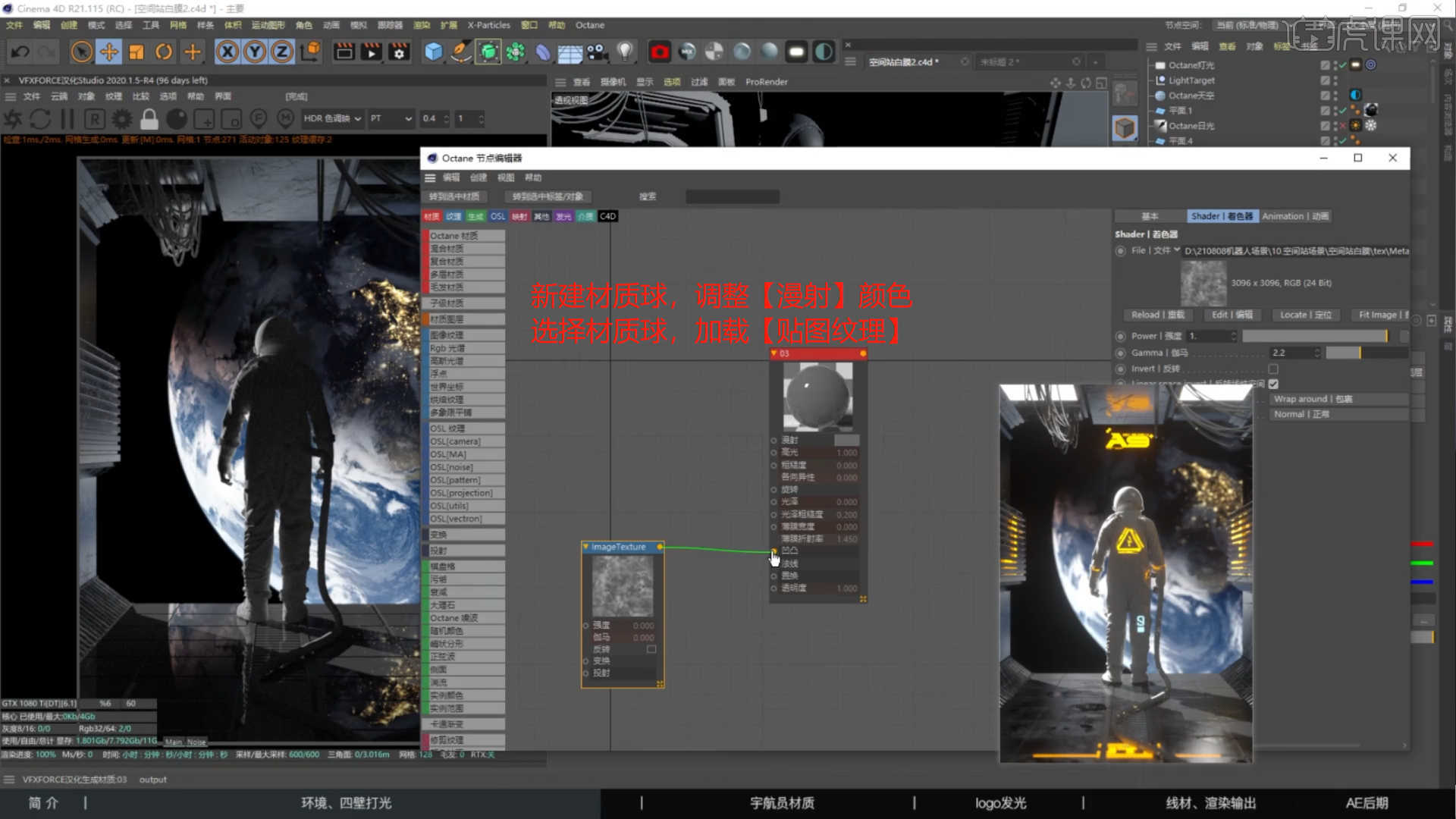Open render settings clapperboard gear icon
The height and width of the screenshot is (819, 1456).
click(x=399, y=52)
